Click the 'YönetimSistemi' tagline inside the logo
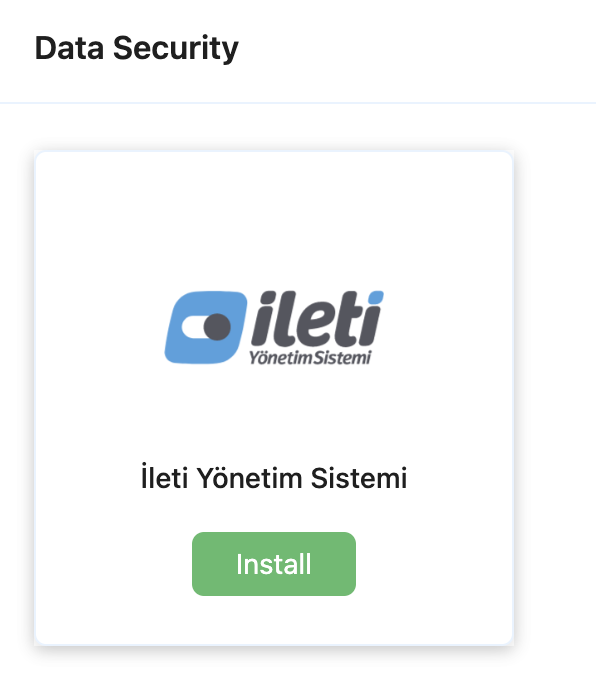This screenshot has width=596, height=690. click(310, 357)
